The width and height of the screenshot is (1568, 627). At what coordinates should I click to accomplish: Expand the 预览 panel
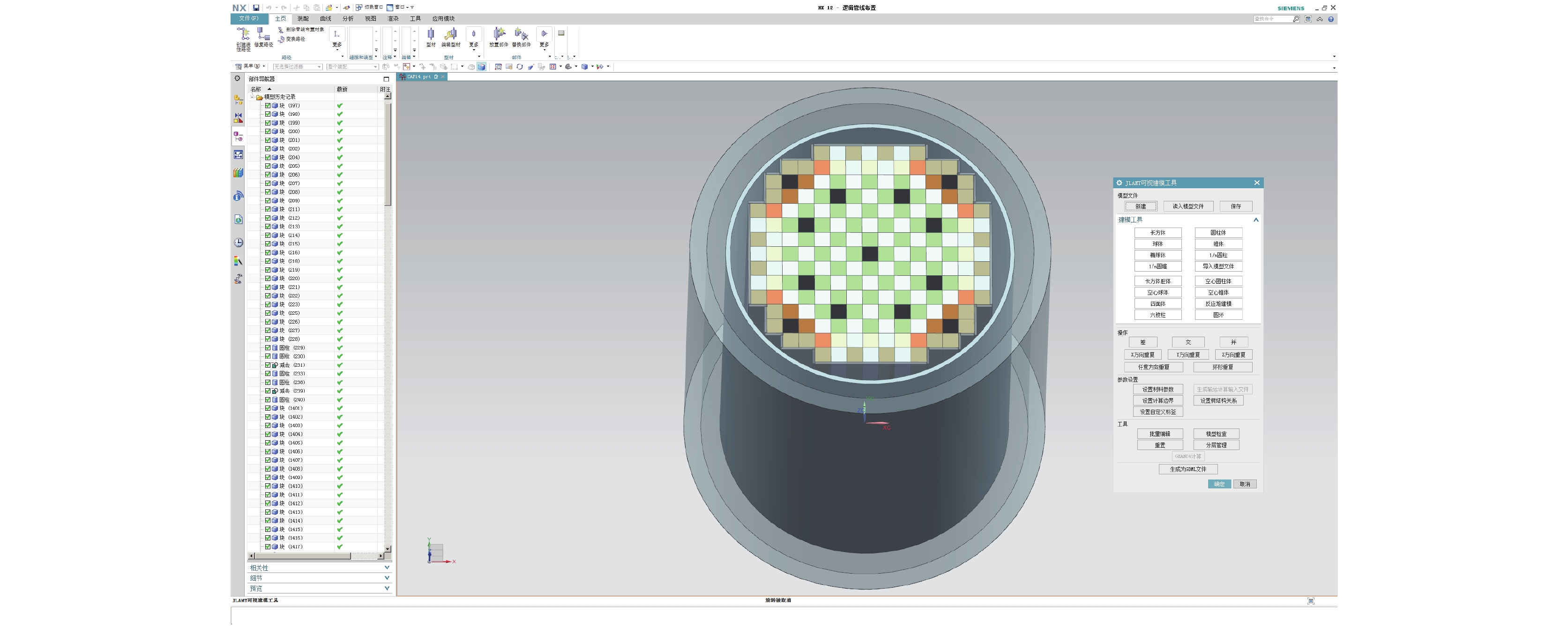pyautogui.click(x=319, y=589)
